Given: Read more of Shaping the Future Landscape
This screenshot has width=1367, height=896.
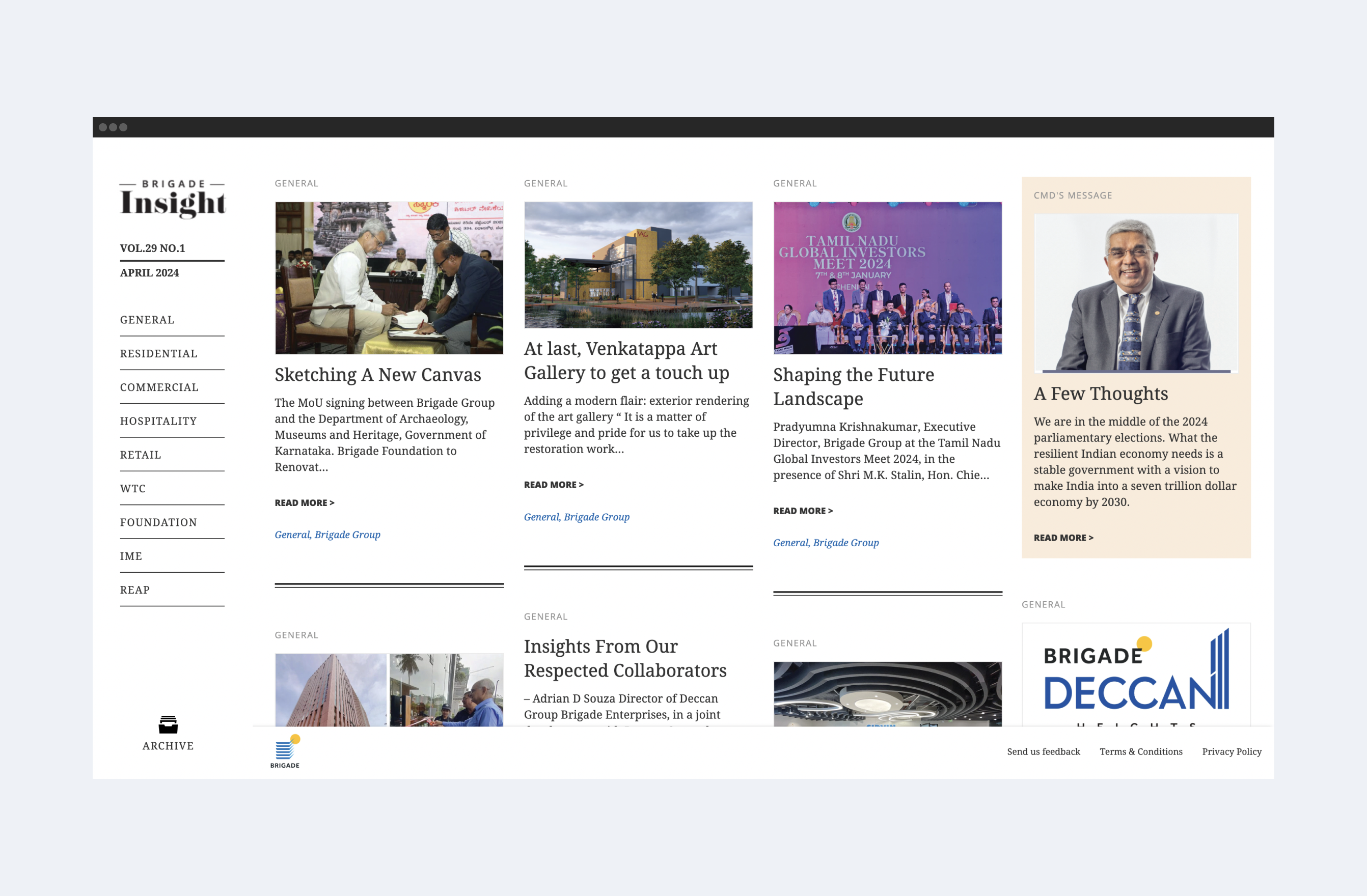Looking at the screenshot, I should (x=803, y=511).
